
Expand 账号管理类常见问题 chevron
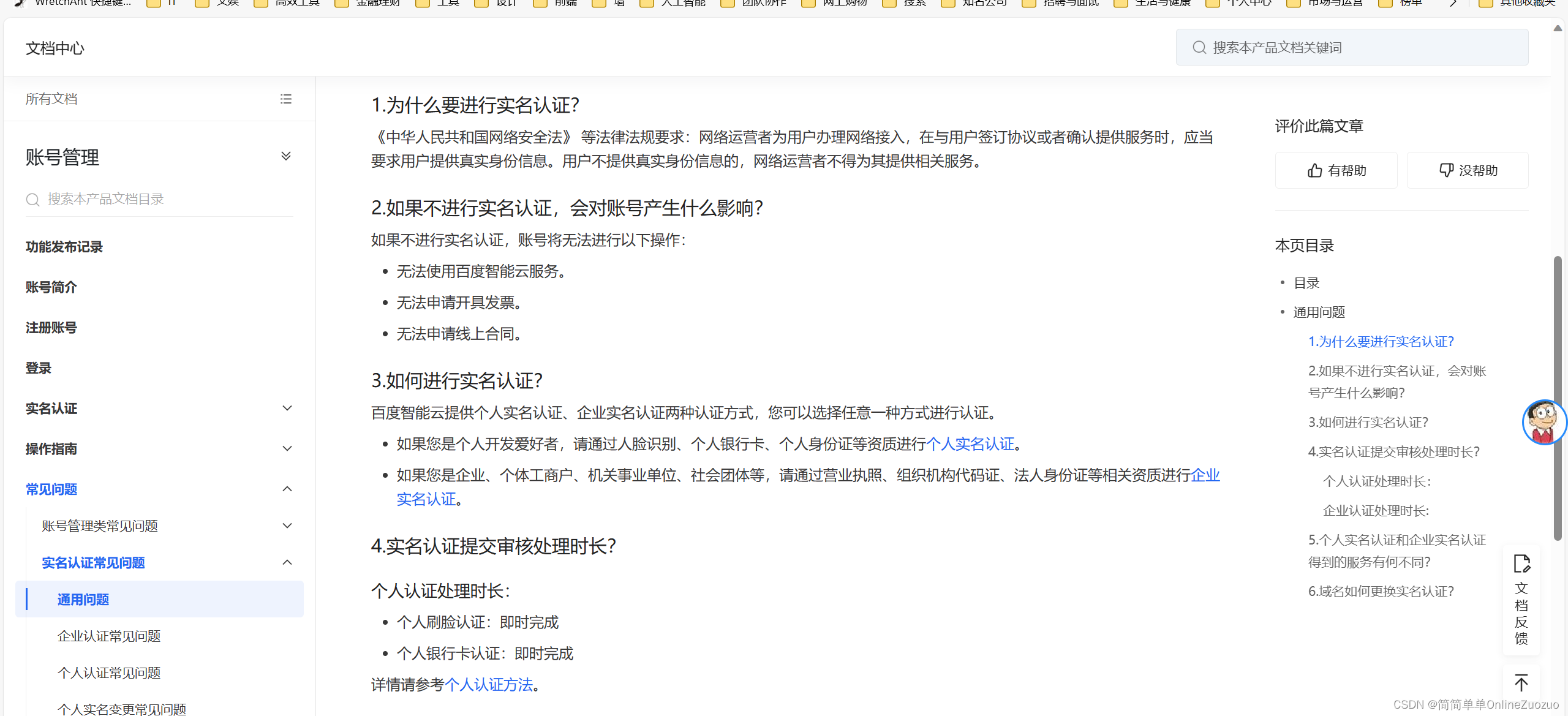287,526
